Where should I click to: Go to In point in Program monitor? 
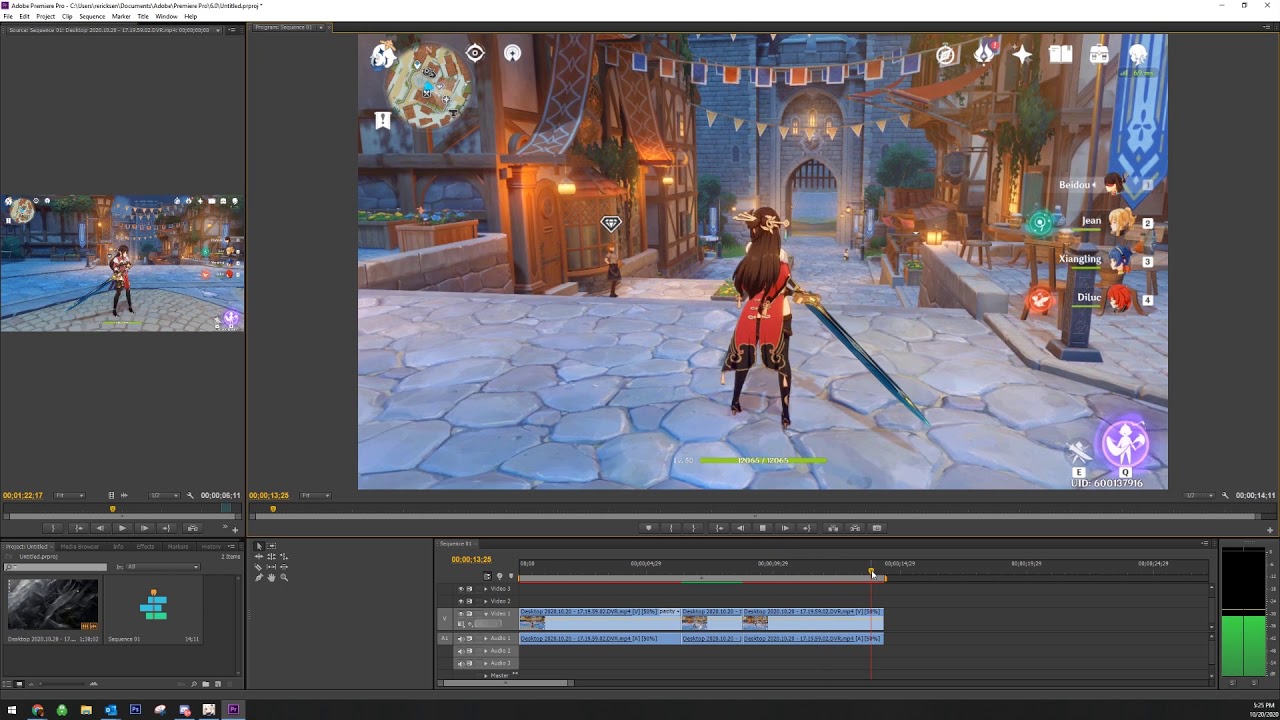click(x=718, y=528)
